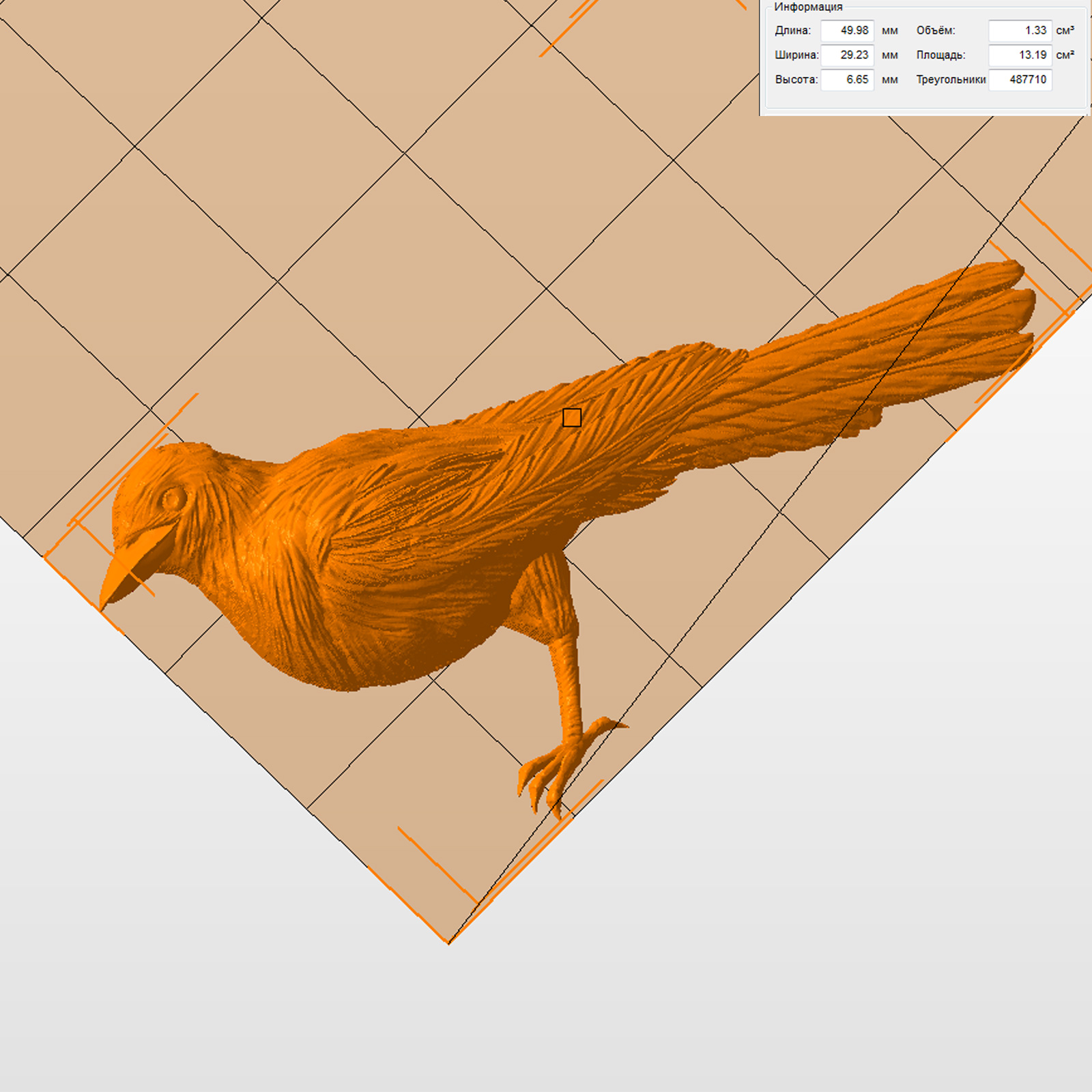Click the Треугольники label text
Viewport: 1092px width, 1092px height.
950,80
